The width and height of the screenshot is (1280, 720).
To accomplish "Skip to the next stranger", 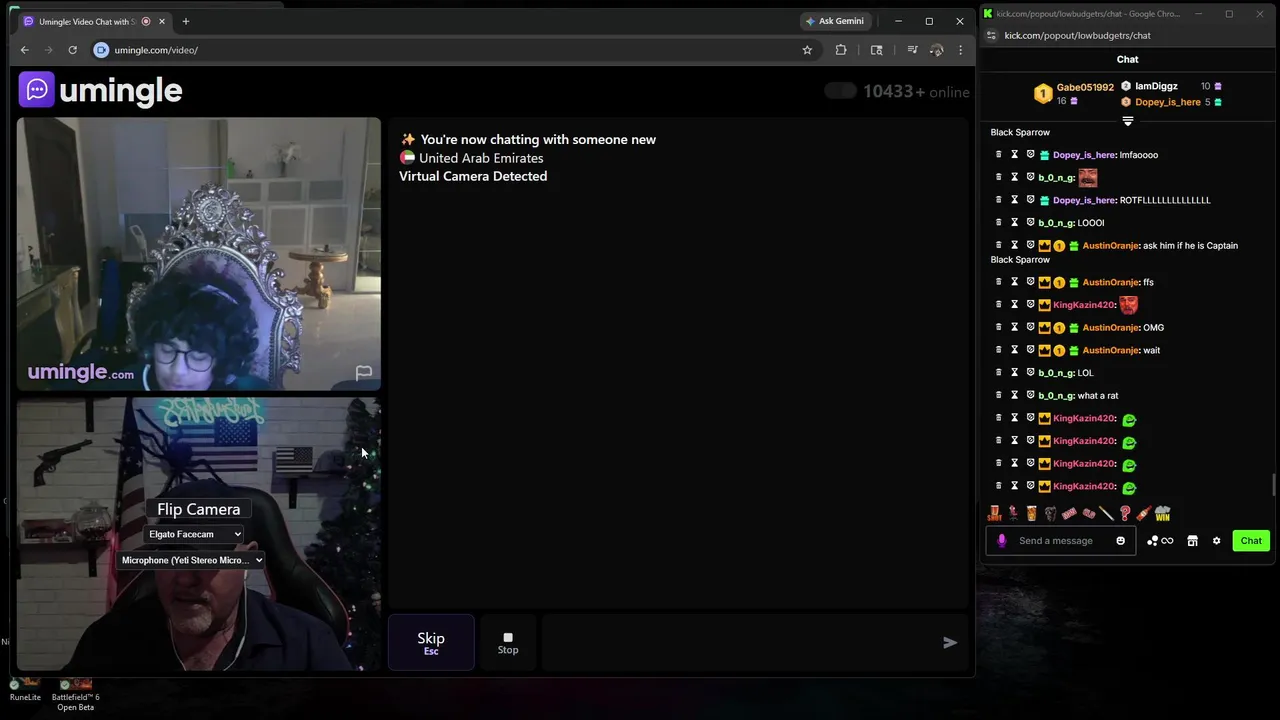I will click(x=431, y=643).
